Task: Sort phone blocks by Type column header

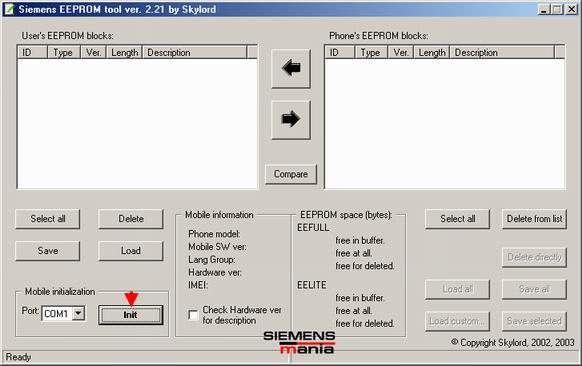Action: click(x=371, y=52)
